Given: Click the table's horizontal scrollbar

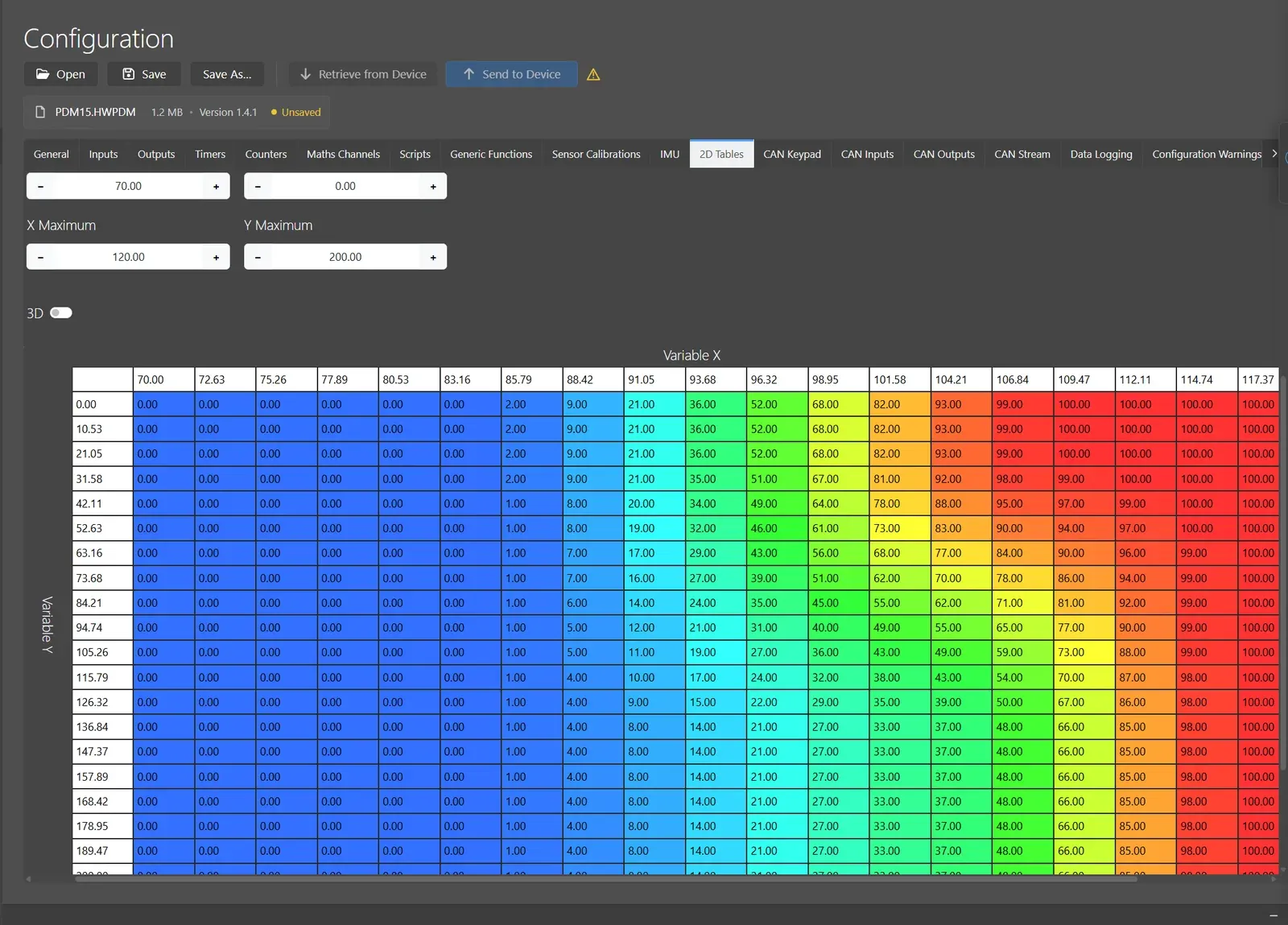Looking at the screenshot, I should (x=606, y=879).
